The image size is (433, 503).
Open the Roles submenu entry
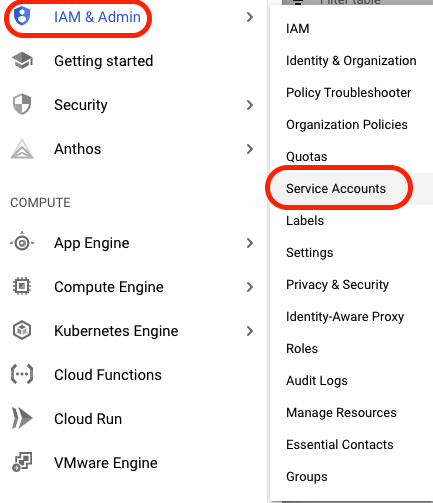click(302, 349)
